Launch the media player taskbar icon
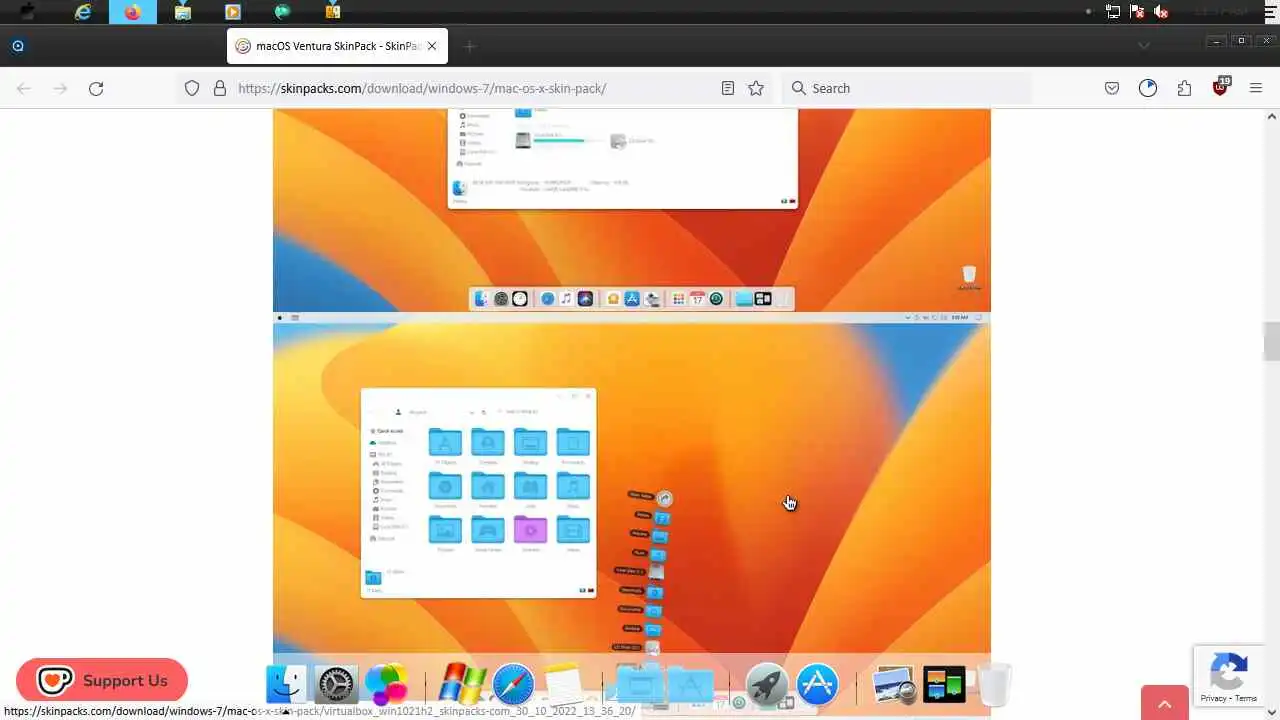 click(x=233, y=12)
